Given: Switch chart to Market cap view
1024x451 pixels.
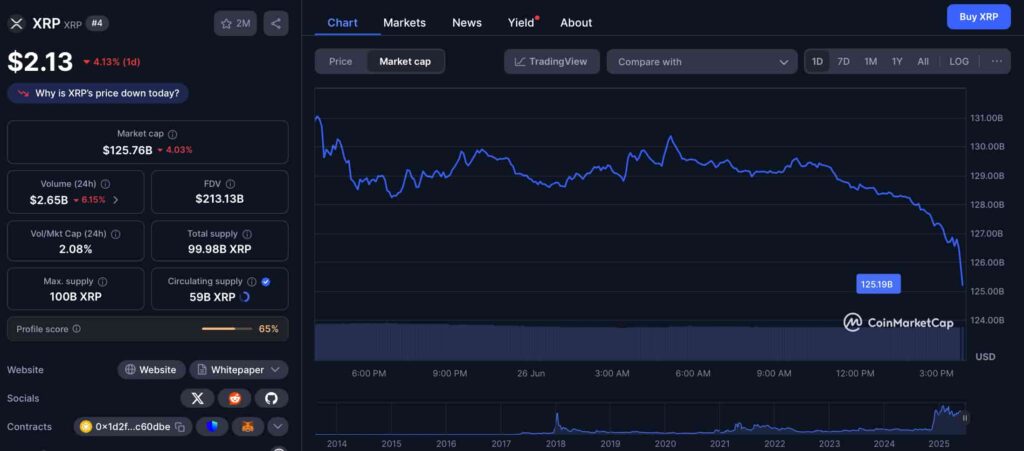Looking at the screenshot, I should click(x=405, y=61).
